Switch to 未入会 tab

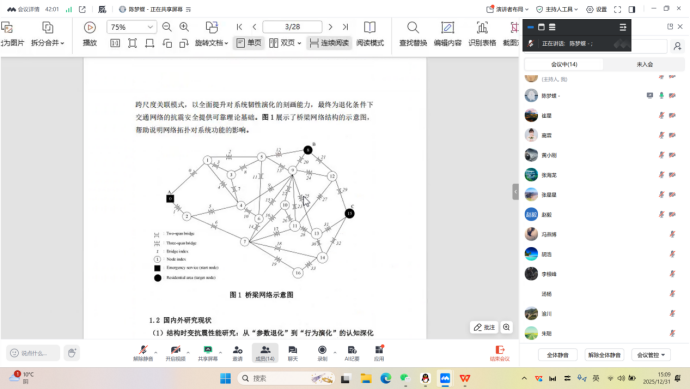tap(645, 64)
